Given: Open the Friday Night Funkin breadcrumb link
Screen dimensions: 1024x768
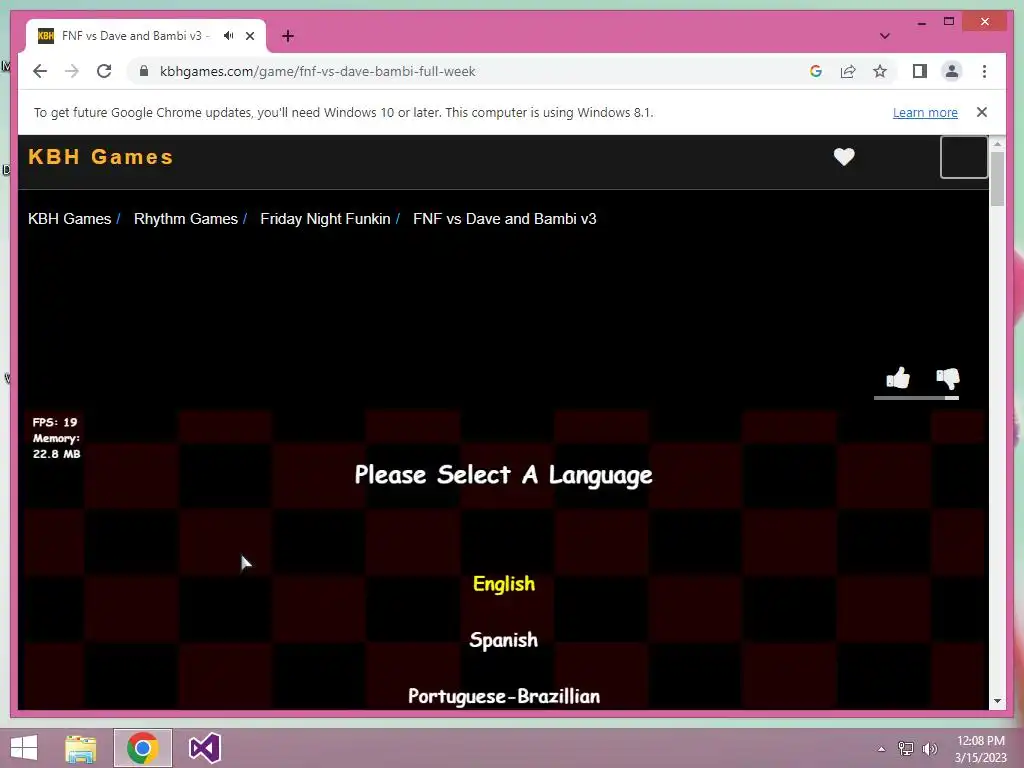Looking at the screenshot, I should [x=325, y=219].
